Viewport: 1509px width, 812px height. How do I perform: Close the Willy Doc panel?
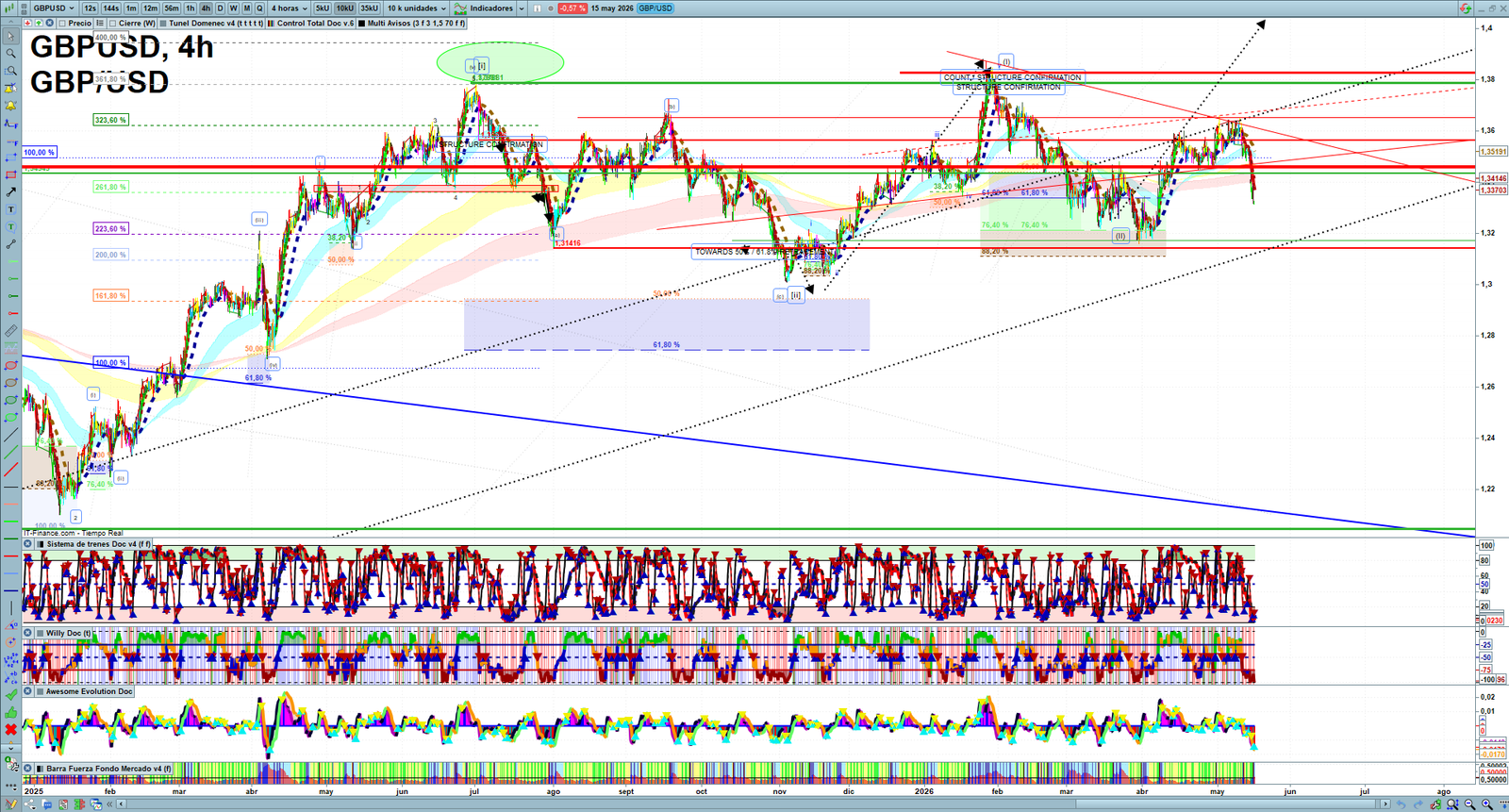tap(28, 633)
